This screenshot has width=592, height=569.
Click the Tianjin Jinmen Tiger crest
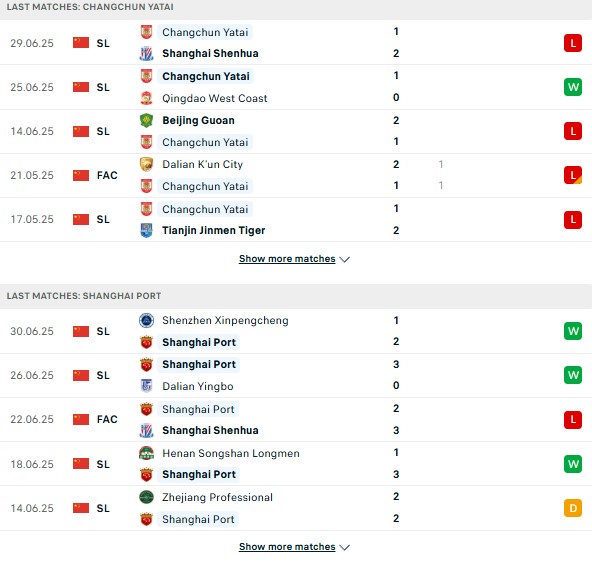coord(146,230)
